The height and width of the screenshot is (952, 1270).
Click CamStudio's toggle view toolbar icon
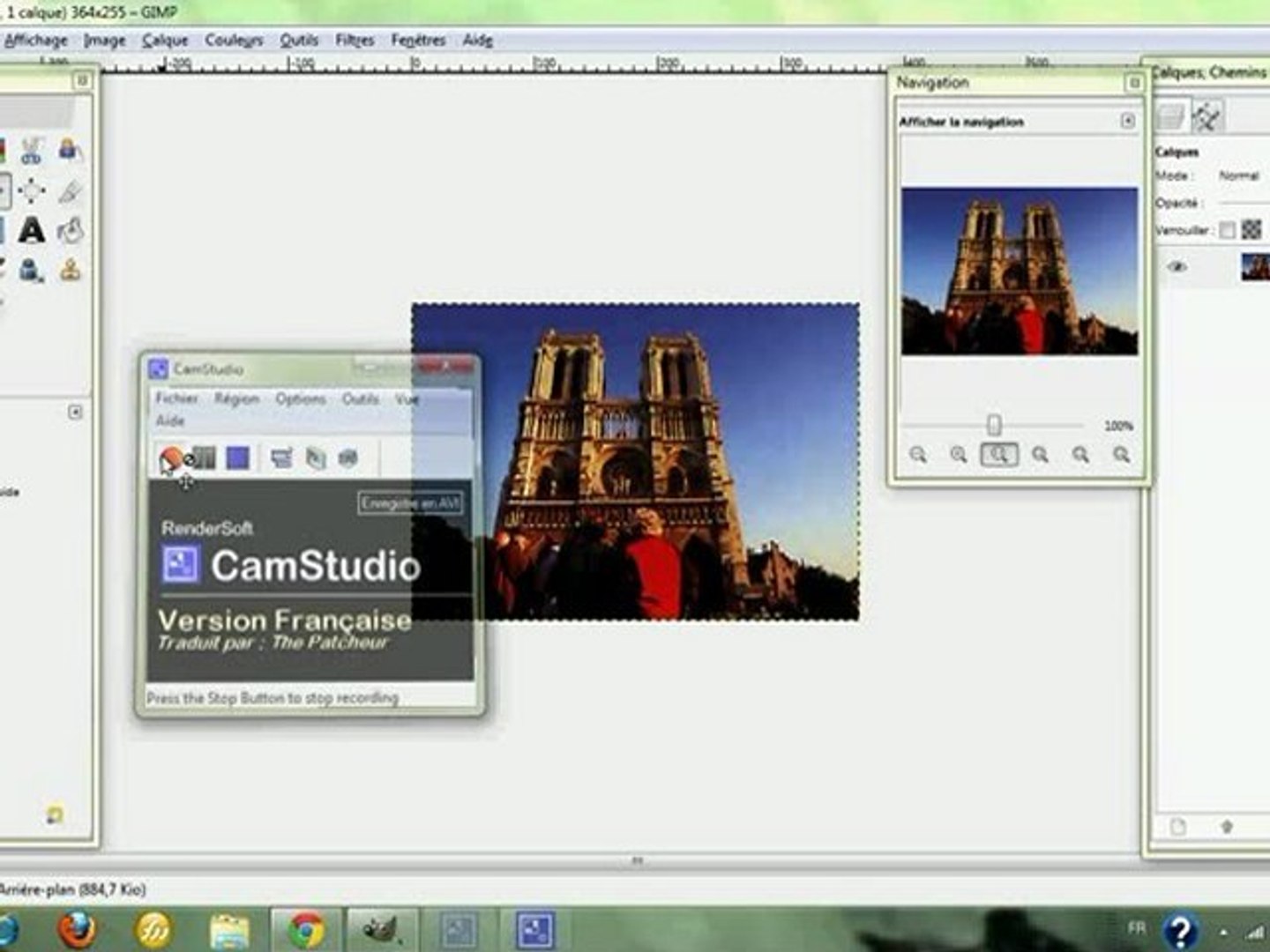(x=282, y=457)
